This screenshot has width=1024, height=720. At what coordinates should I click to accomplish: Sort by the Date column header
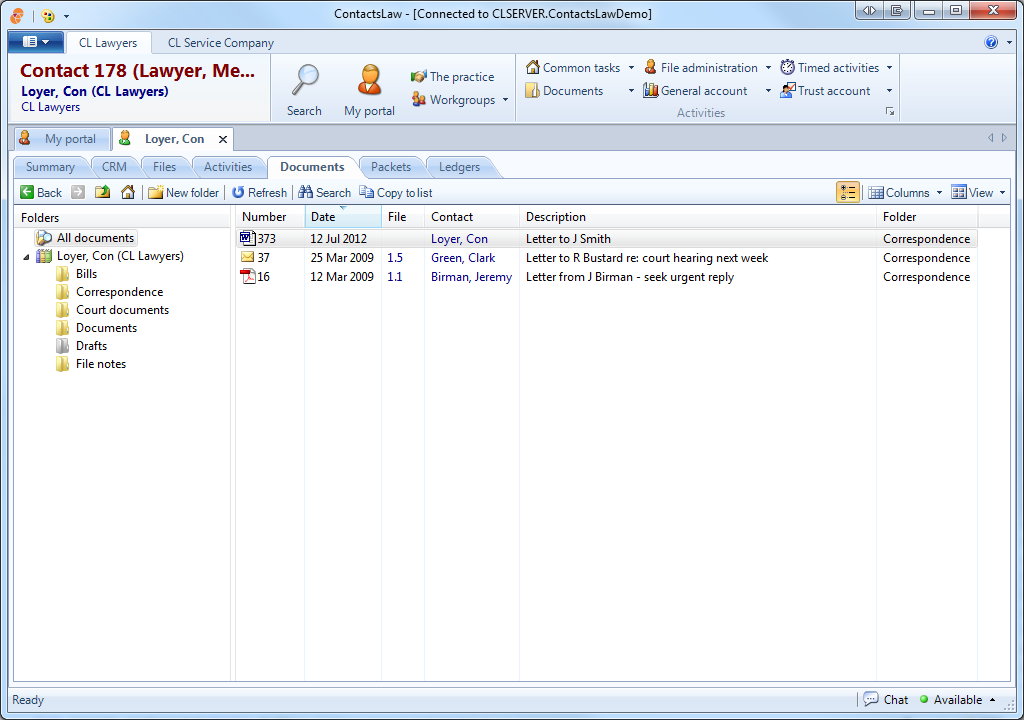point(343,216)
